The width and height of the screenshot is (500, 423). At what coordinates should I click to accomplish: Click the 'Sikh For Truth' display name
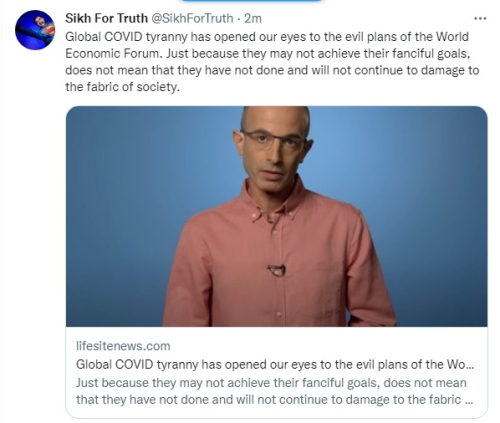point(106,18)
